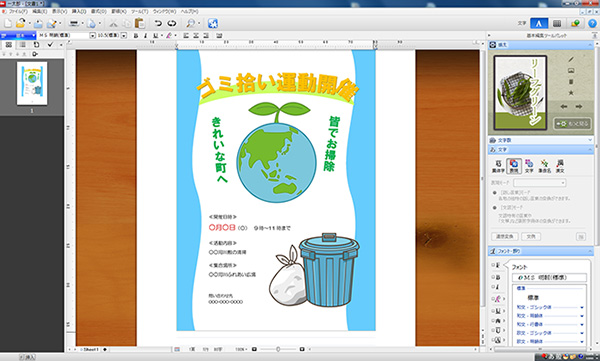This screenshot has width=600, height=361.
Task: Click the star favorite icon in palette
Action: [x=571, y=93]
